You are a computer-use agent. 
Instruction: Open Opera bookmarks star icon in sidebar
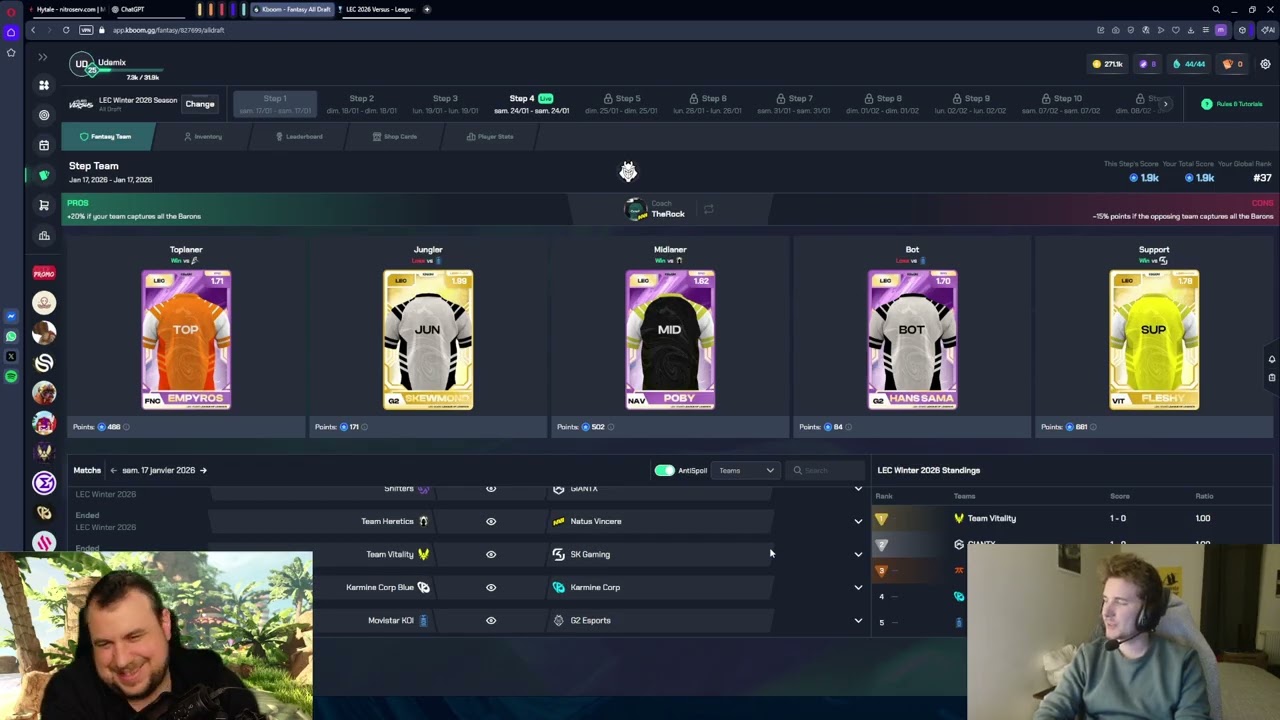11,52
